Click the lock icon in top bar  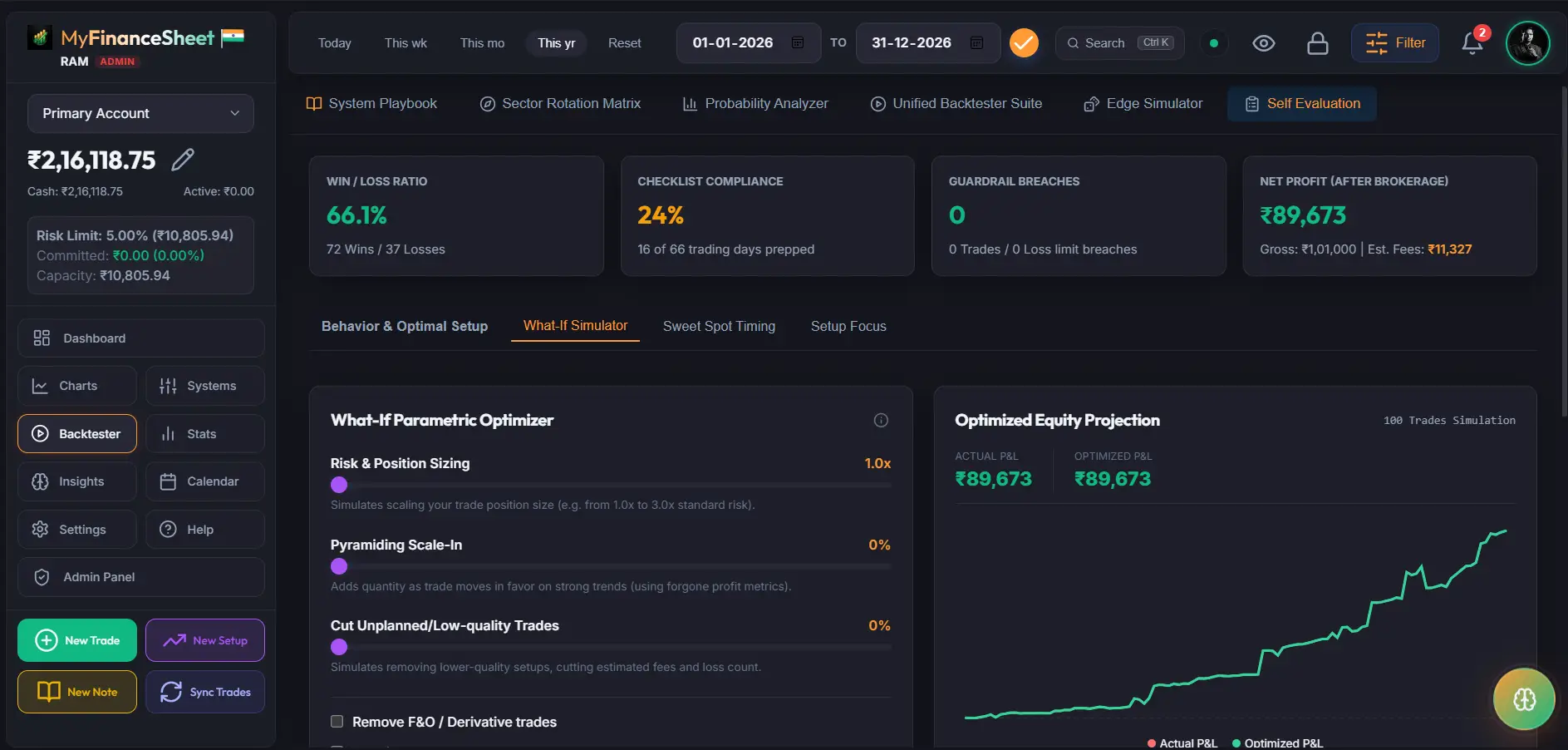[x=1318, y=43]
